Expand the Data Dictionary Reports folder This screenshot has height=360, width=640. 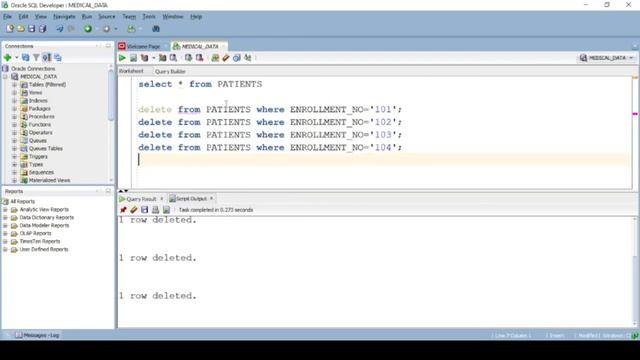[5, 218]
